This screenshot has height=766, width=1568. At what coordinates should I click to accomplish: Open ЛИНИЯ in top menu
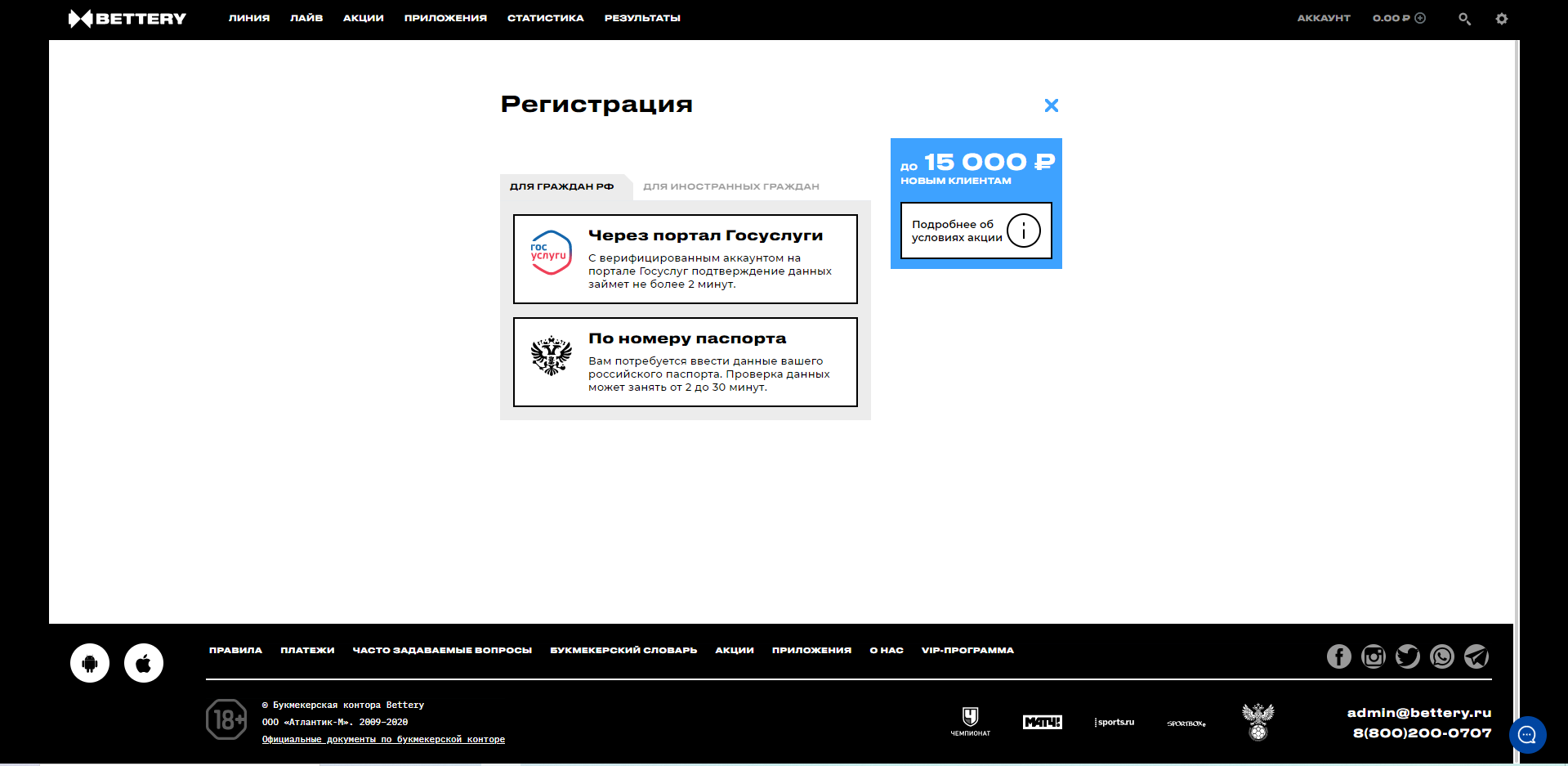tap(249, 18)
